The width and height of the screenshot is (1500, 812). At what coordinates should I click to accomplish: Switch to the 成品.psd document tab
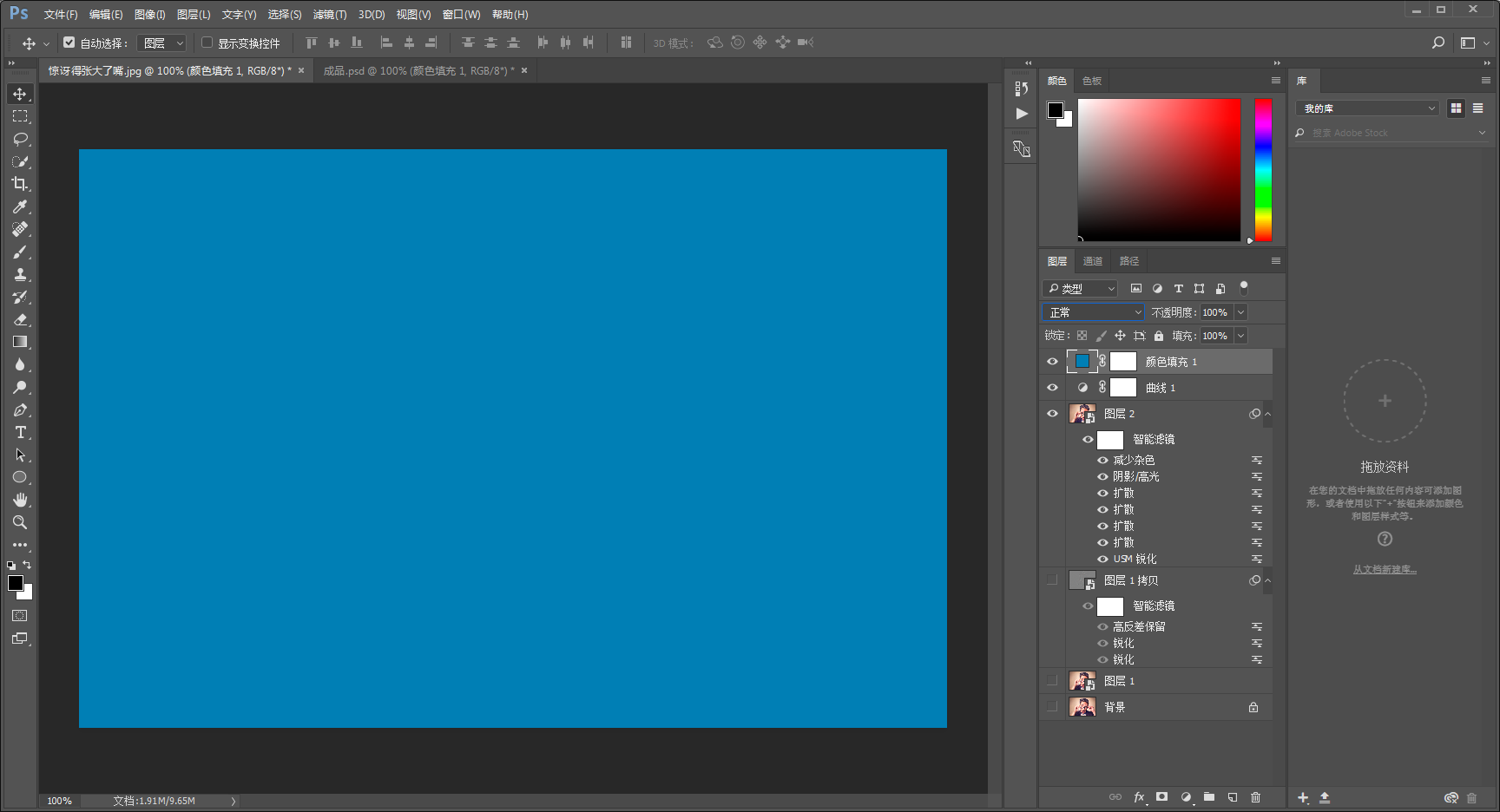click(419, 71)
